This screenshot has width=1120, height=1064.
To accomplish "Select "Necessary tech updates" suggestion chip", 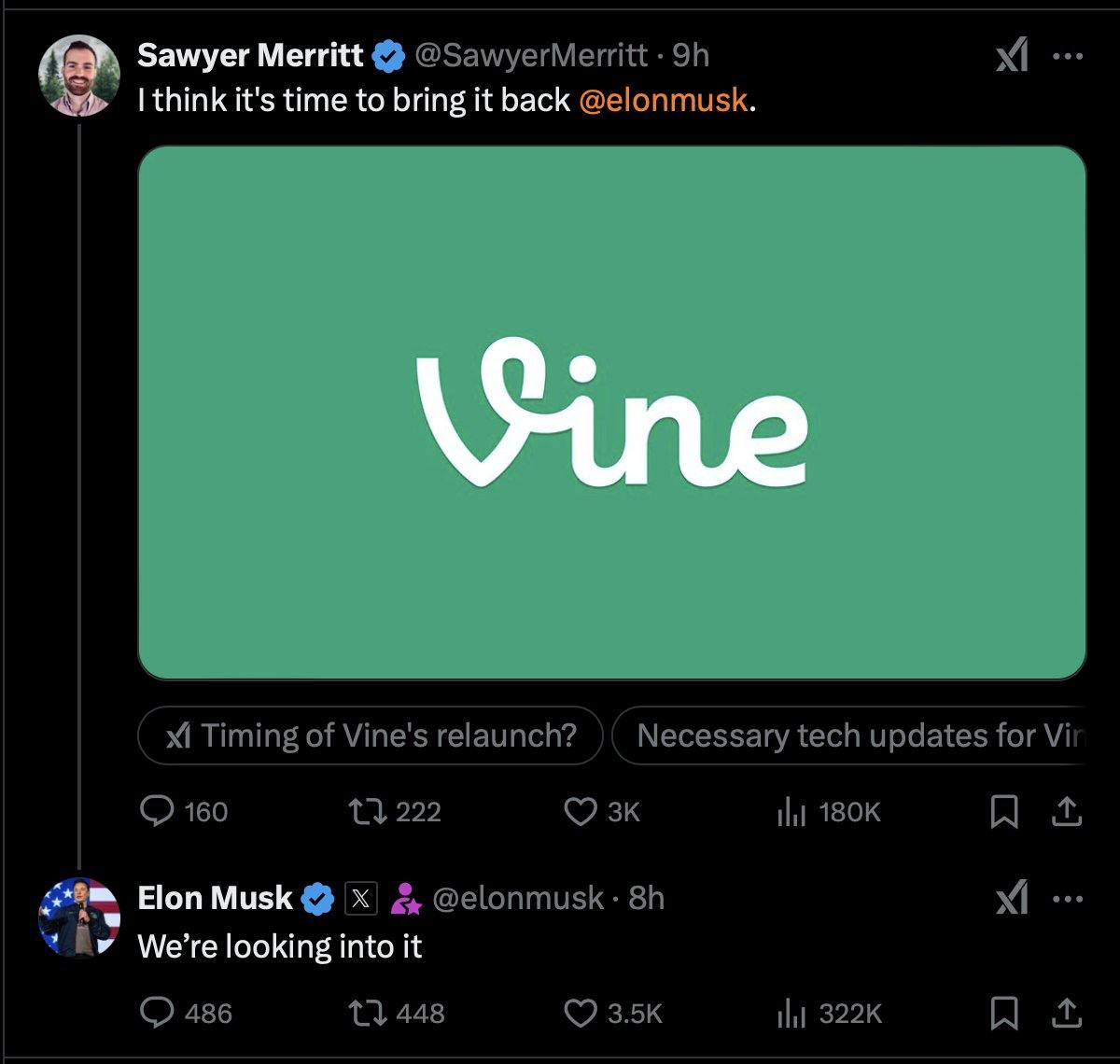I will point(849,735).
